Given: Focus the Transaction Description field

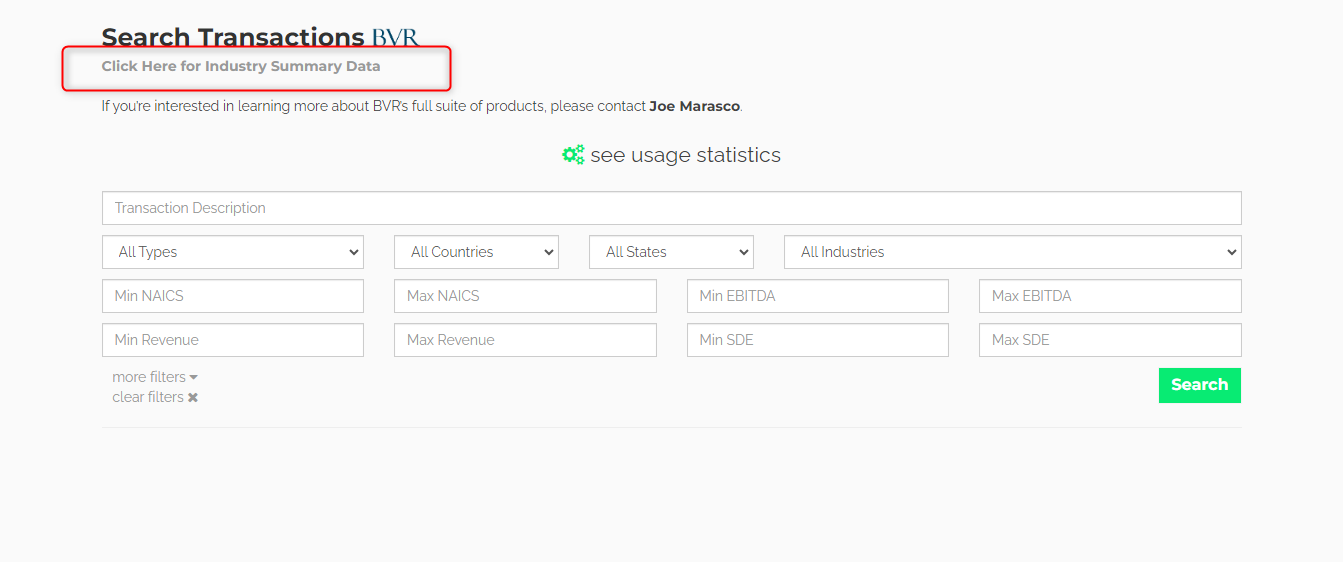Looking at the screenshot, I should tap(671, 208).
